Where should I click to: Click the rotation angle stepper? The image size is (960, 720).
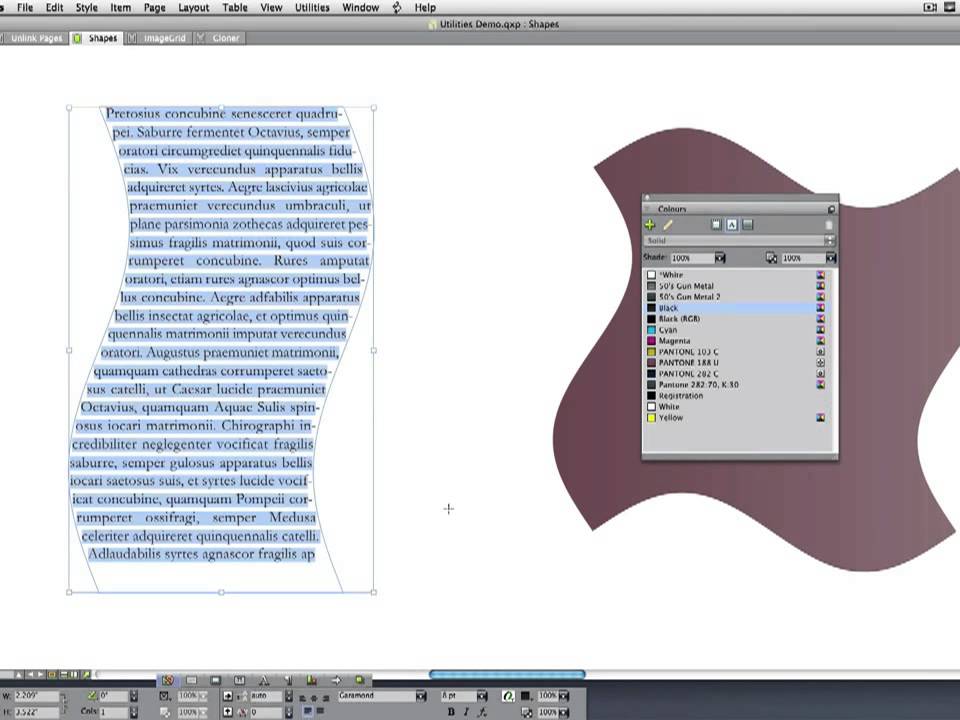[x=133, y=696]
